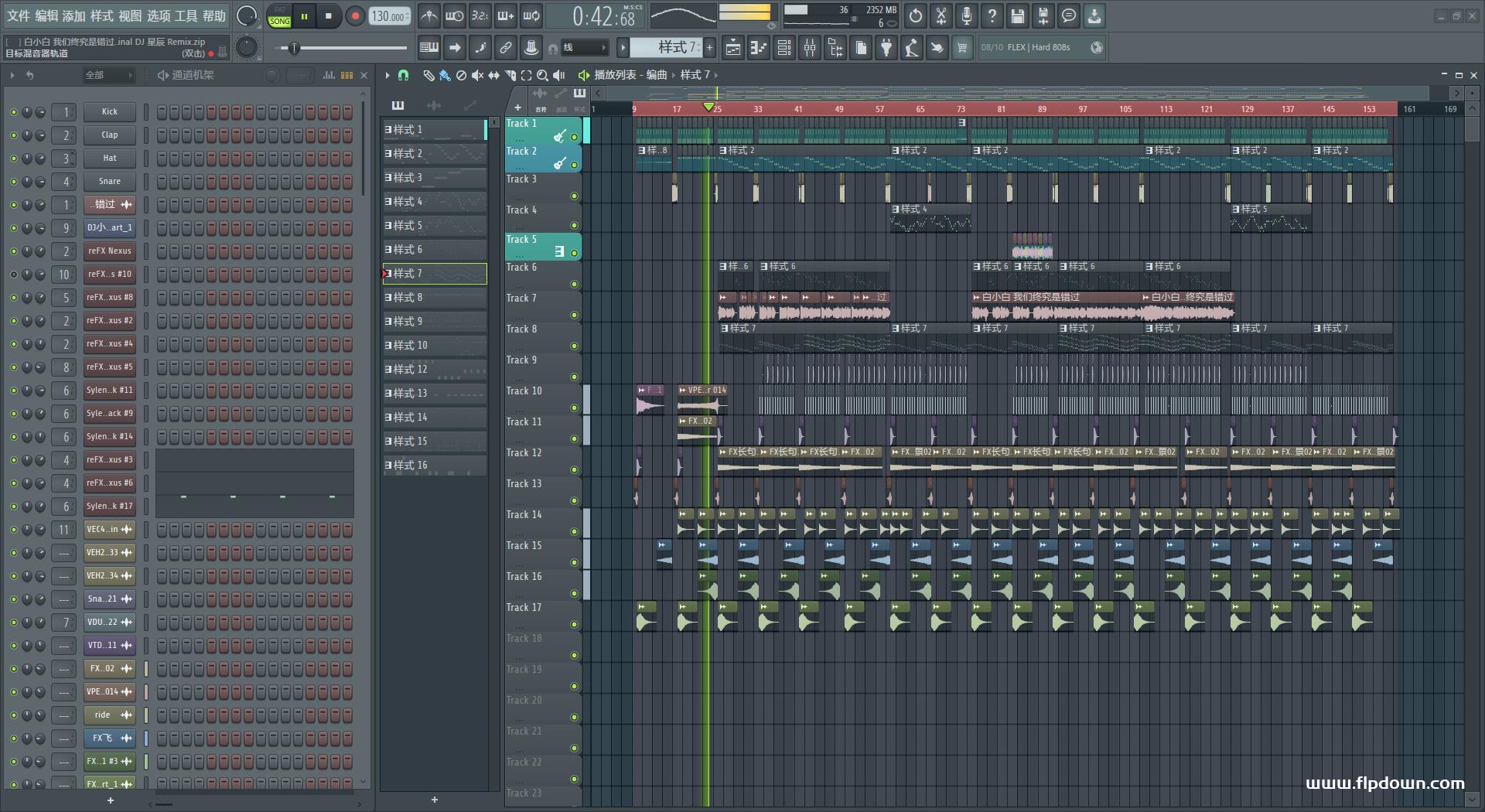The width and height of the screenshot is (1485, 812).
Task: Select the playlist delete tool
Action: 461,75
